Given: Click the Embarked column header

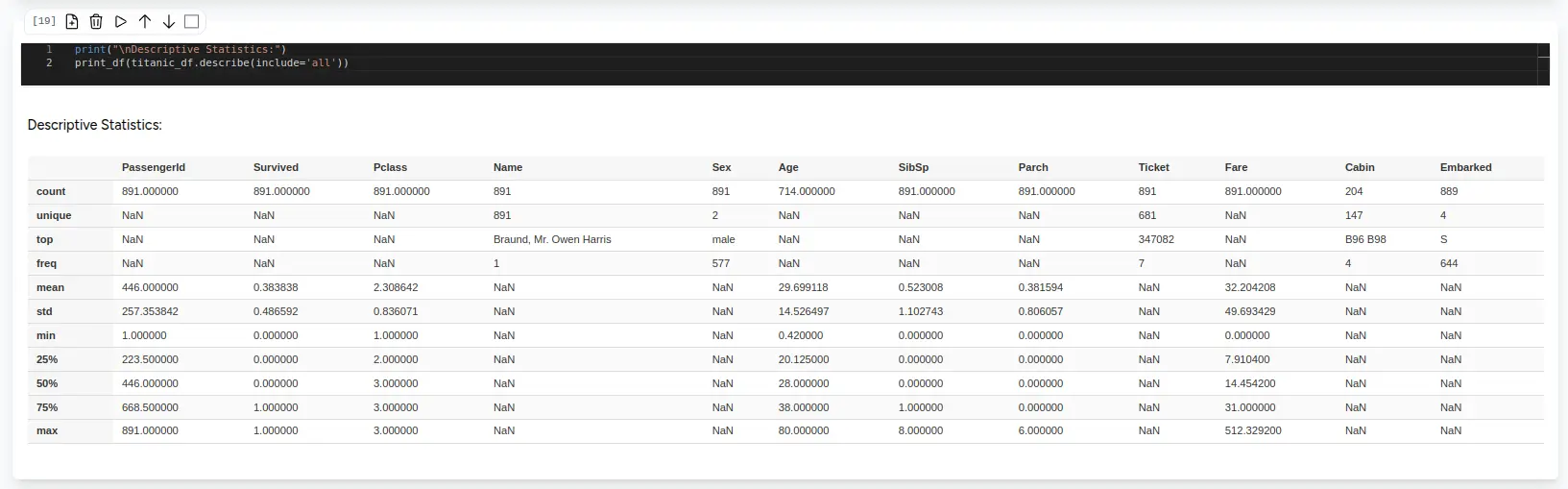Looking at the screenshot, I should click(1465, 167).
